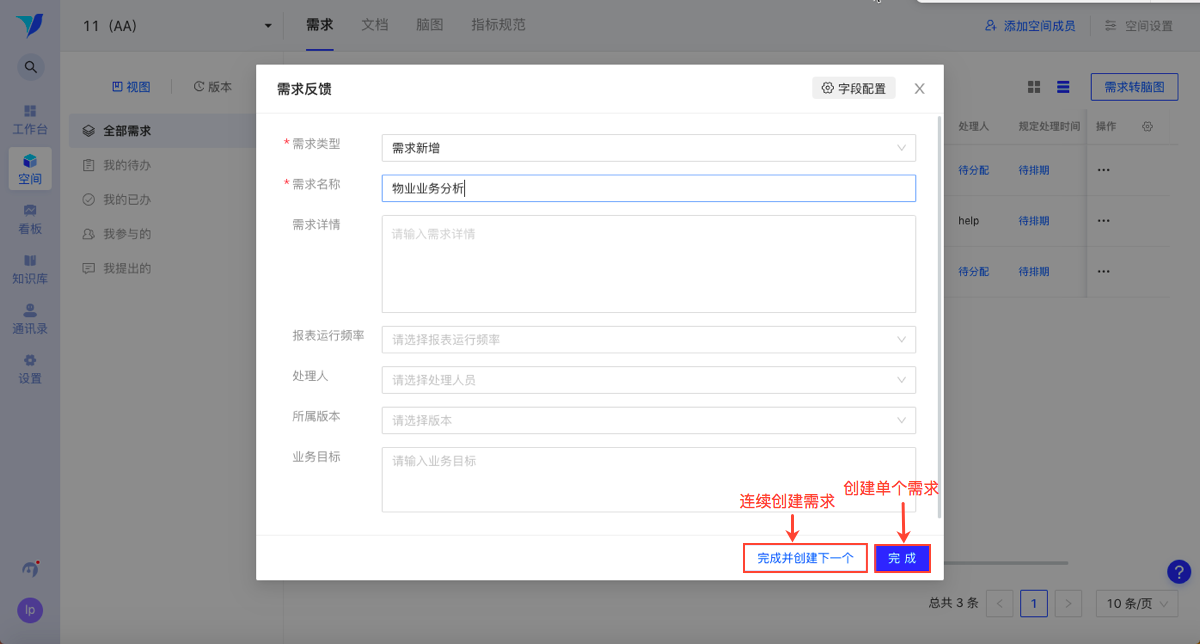1200x644 pixels.
Task: Click the 处理人 column header
Action: [x=973, y=127]
